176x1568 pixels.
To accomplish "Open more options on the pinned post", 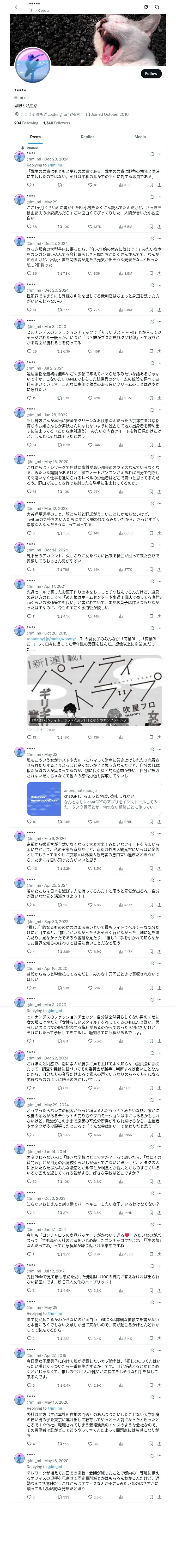I will coord(160,154).
